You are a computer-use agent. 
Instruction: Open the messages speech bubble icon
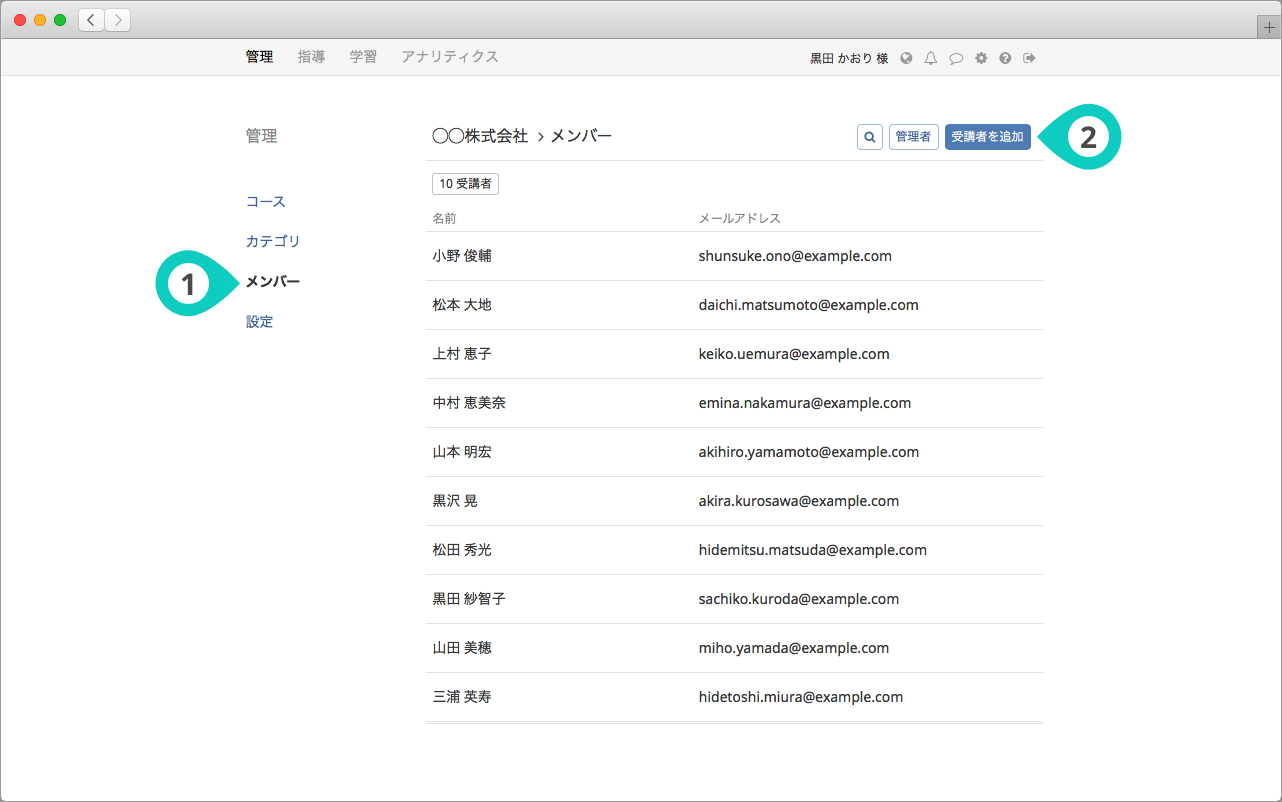point(956,58)
